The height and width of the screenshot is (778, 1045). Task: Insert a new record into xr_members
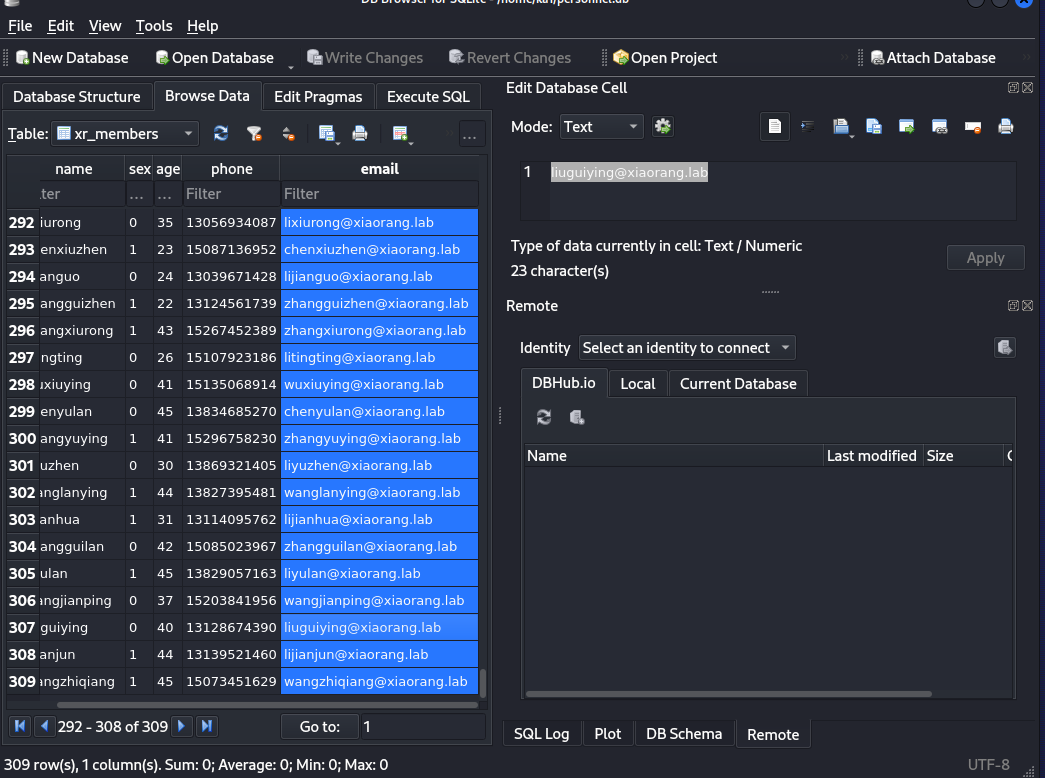click(x=399, y=132)
